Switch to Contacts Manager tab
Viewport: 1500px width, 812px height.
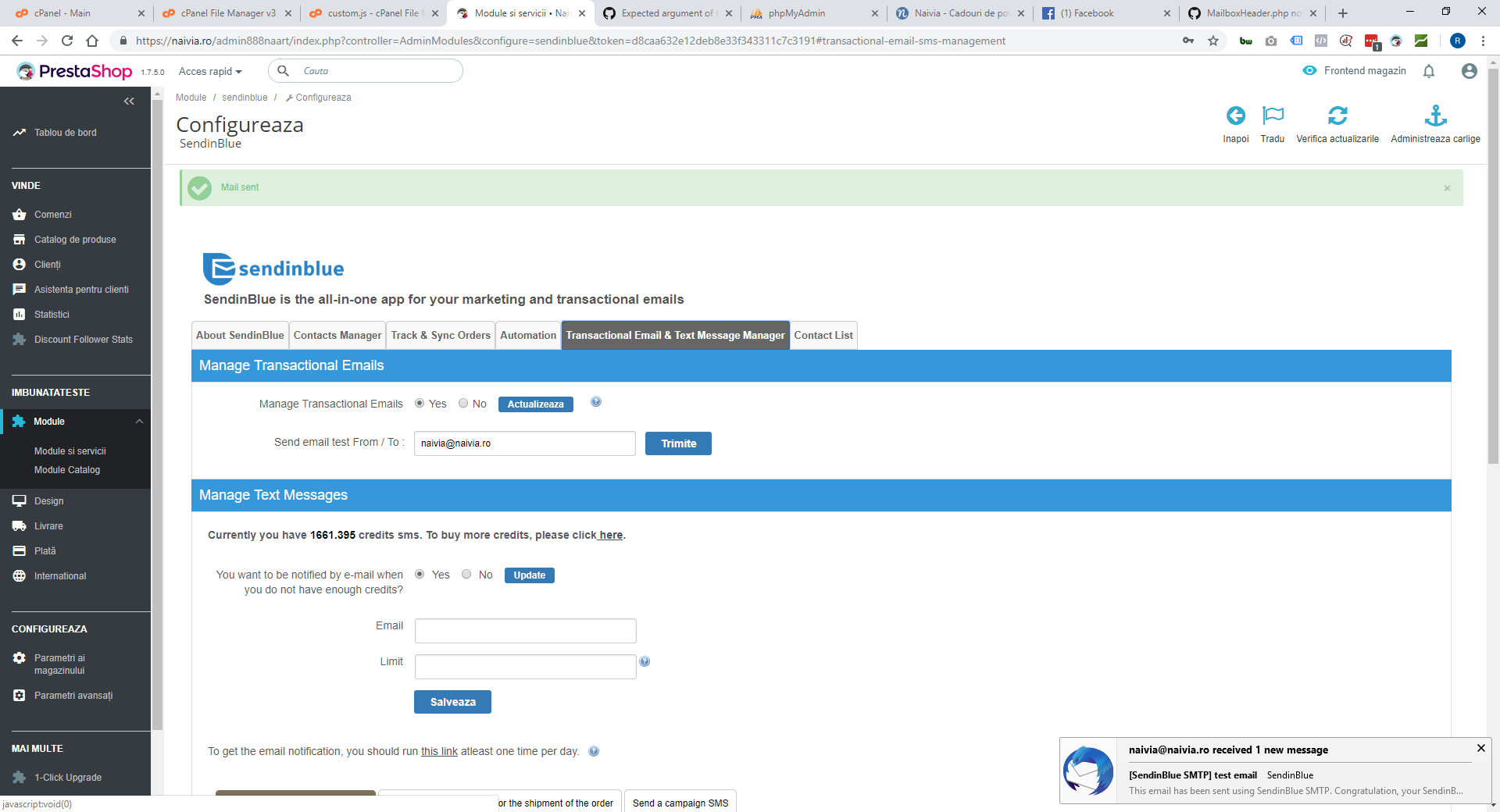tap(337, 335)
